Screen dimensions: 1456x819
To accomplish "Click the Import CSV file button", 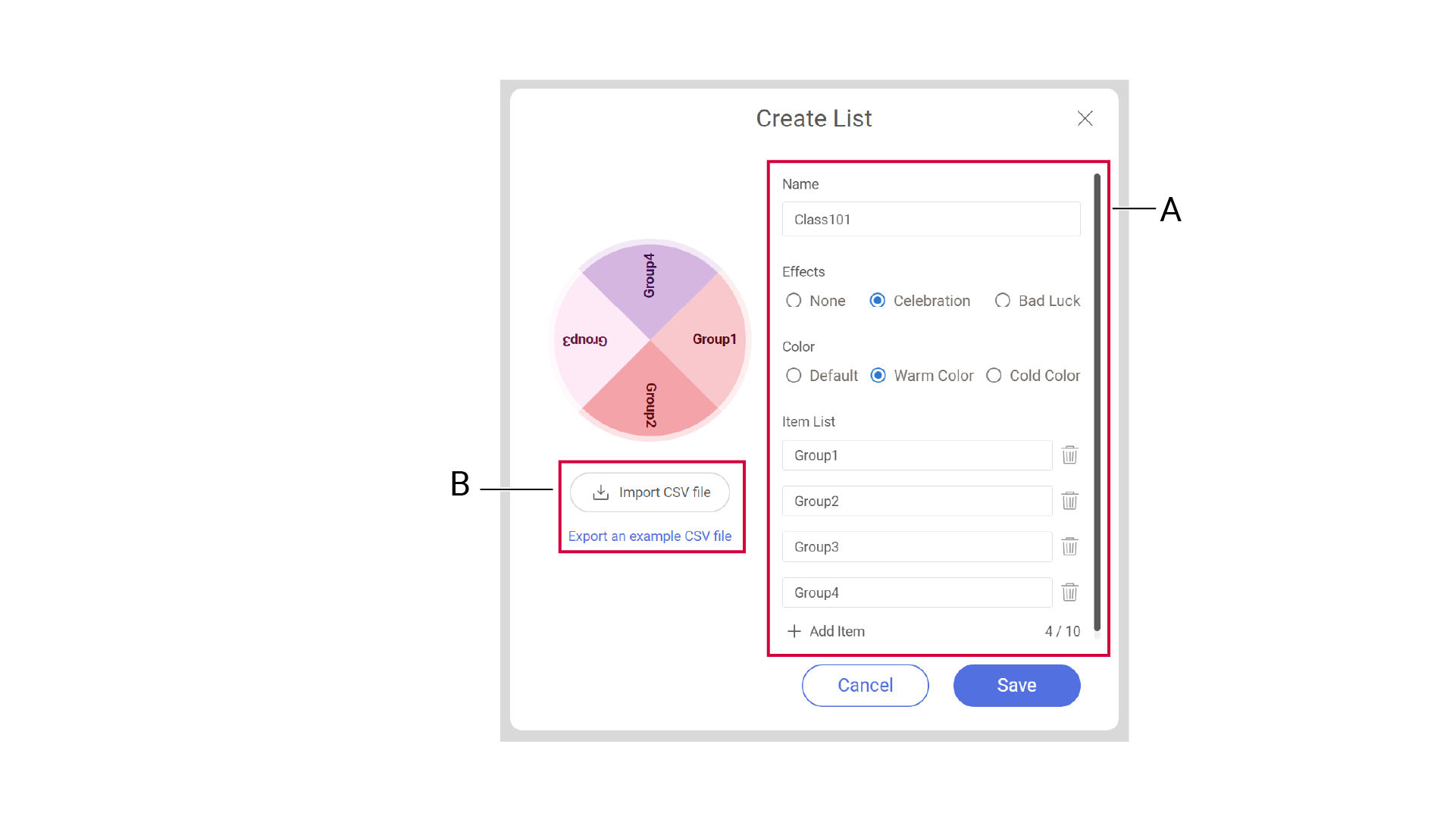I will pos(650,492).
